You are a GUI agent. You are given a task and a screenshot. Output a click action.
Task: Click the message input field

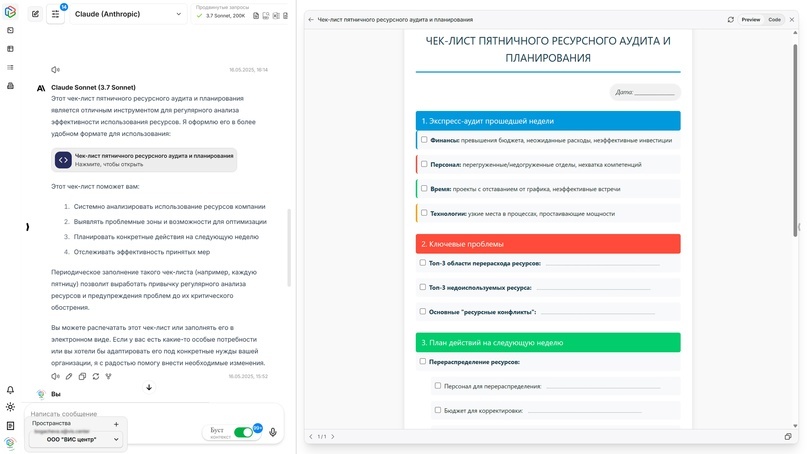(154, 413)
